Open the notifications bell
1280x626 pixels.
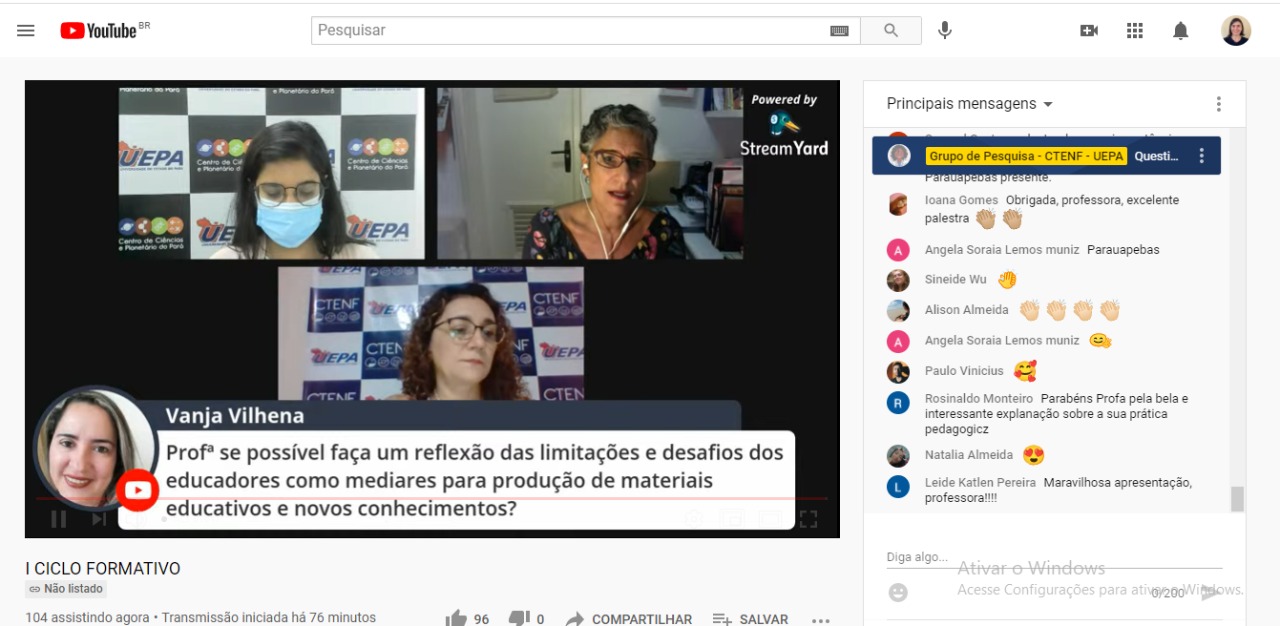coord(1180,31)
